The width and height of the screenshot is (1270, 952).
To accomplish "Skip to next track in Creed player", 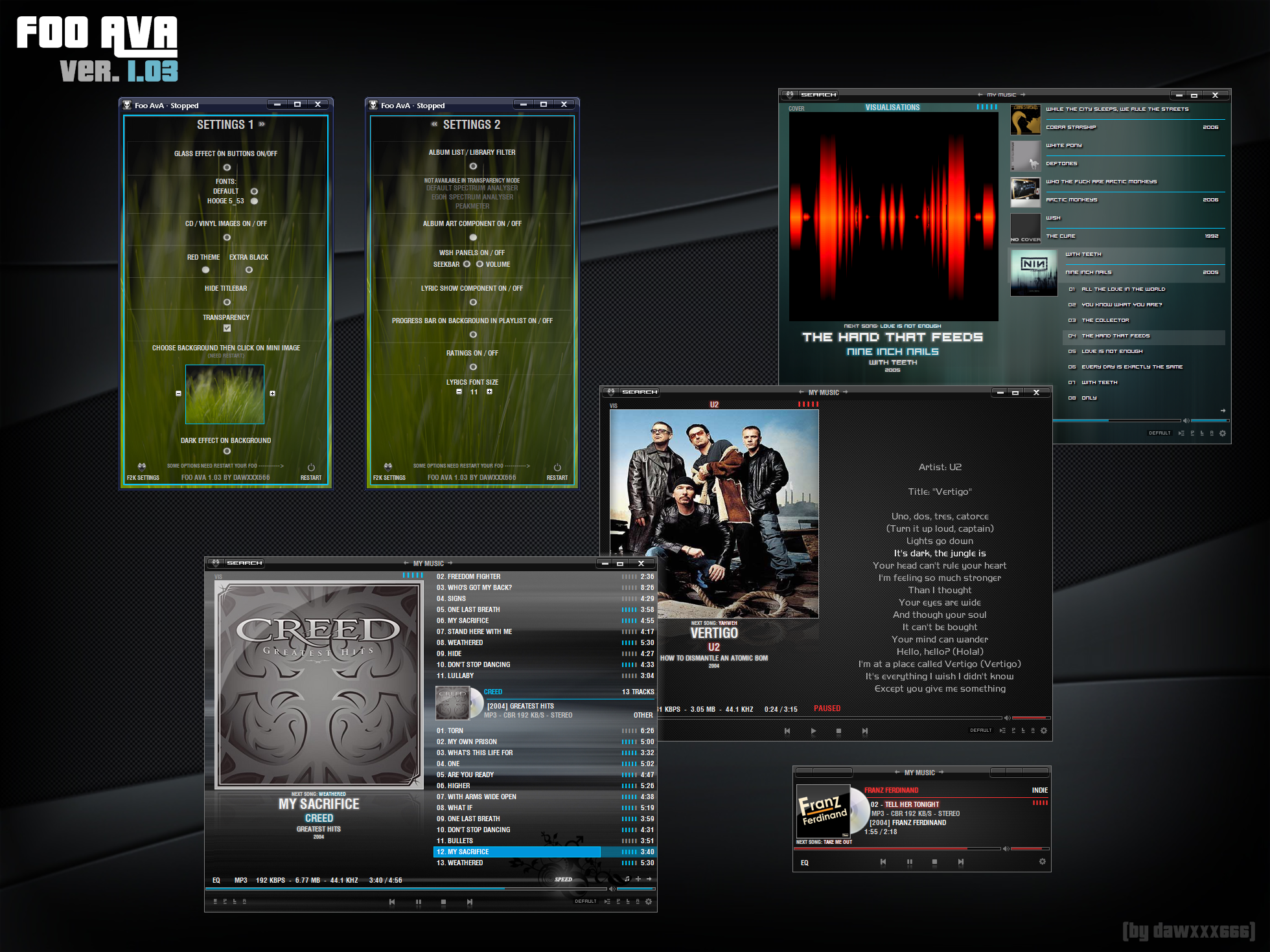I will point(469,901).
